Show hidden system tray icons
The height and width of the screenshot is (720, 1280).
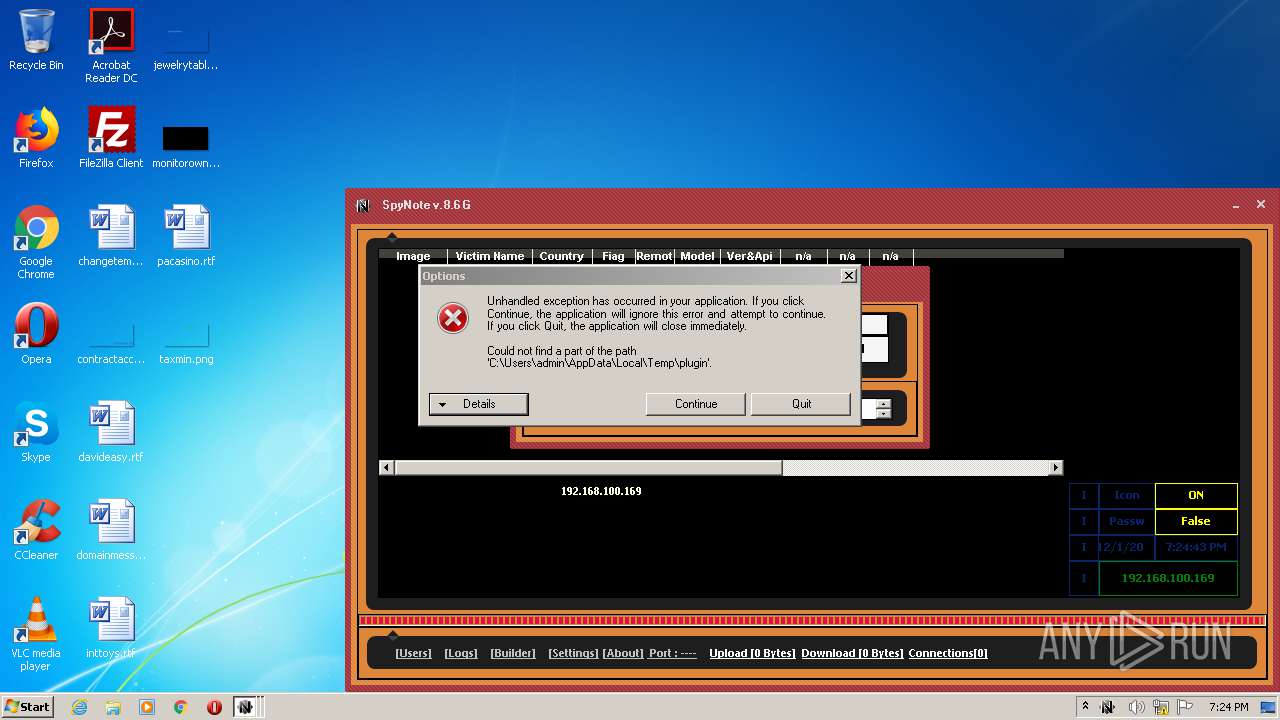[x=1085, y=707]
